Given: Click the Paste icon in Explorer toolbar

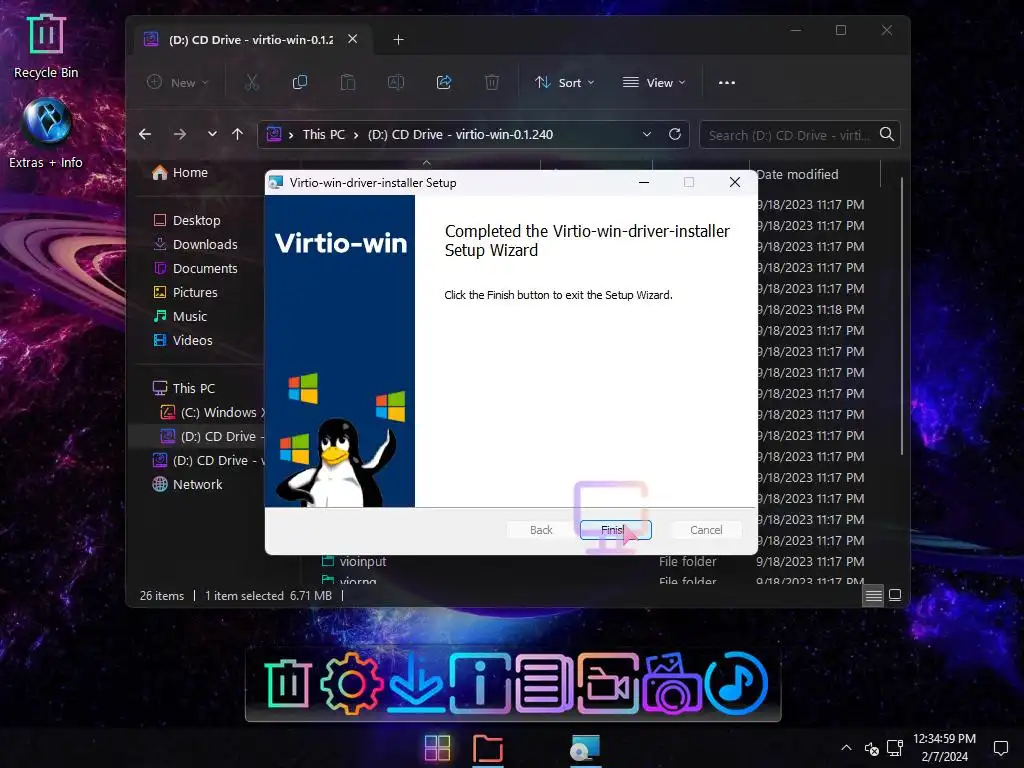Looking at the screenshot, I should click(347, 82).
